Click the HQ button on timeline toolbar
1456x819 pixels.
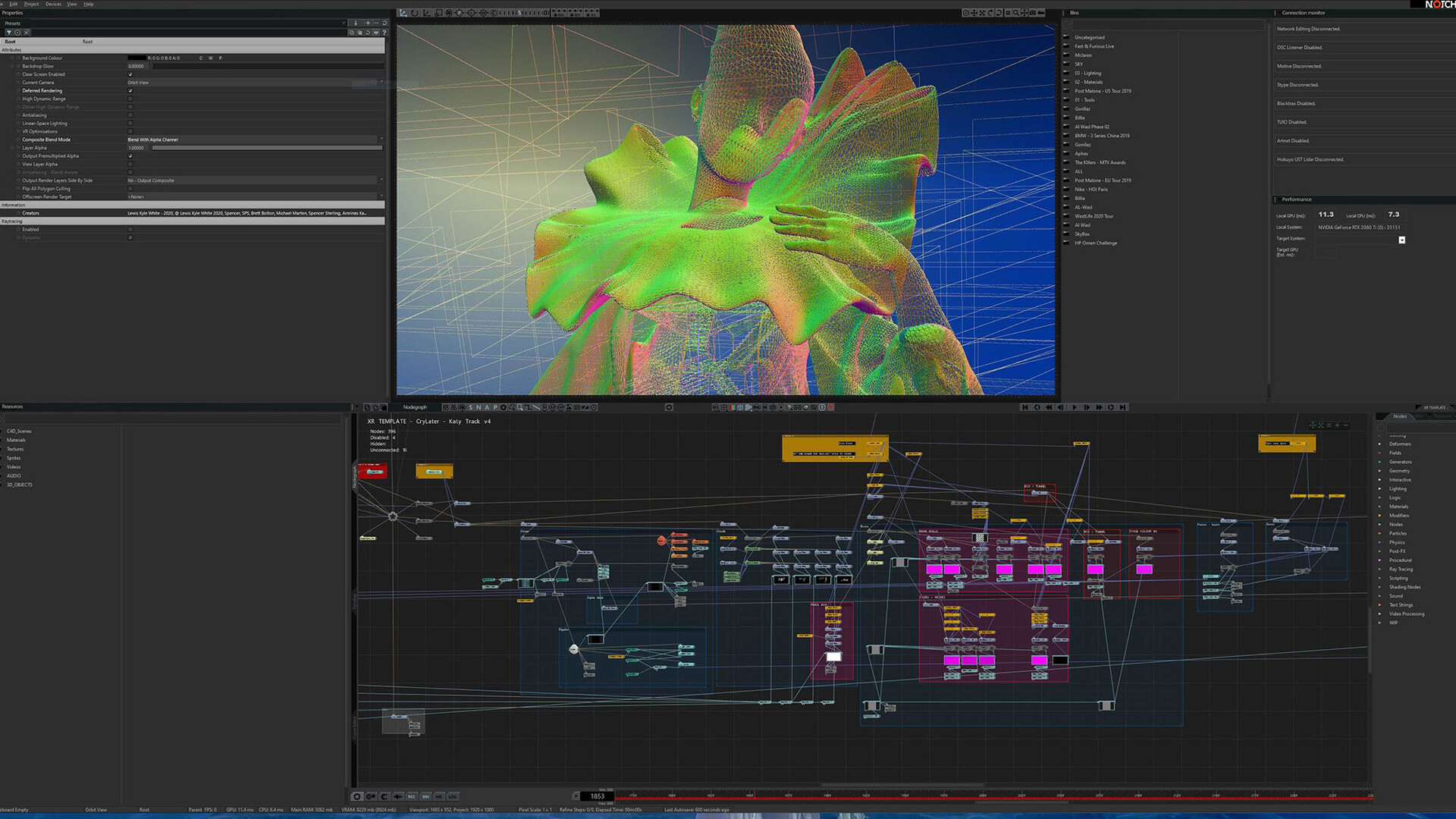point(439,796)
